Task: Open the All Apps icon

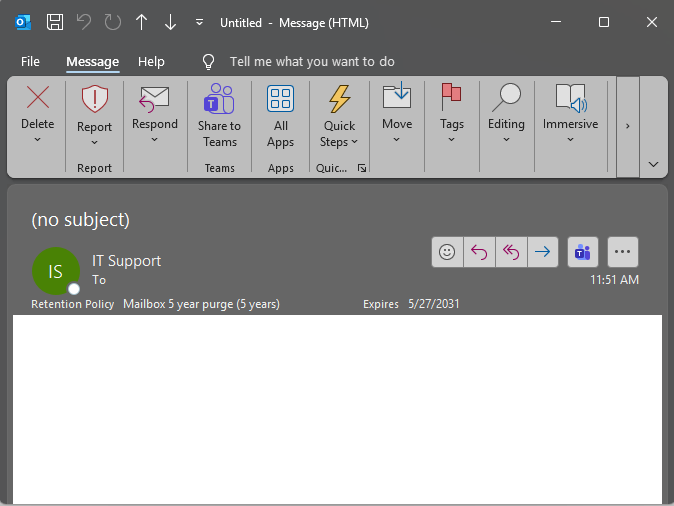Action: 281,98
